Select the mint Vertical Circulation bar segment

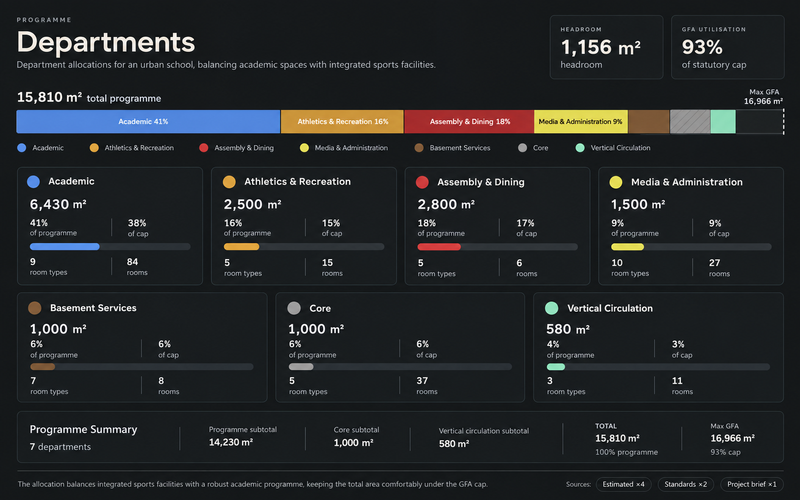[x=723, y=121]
